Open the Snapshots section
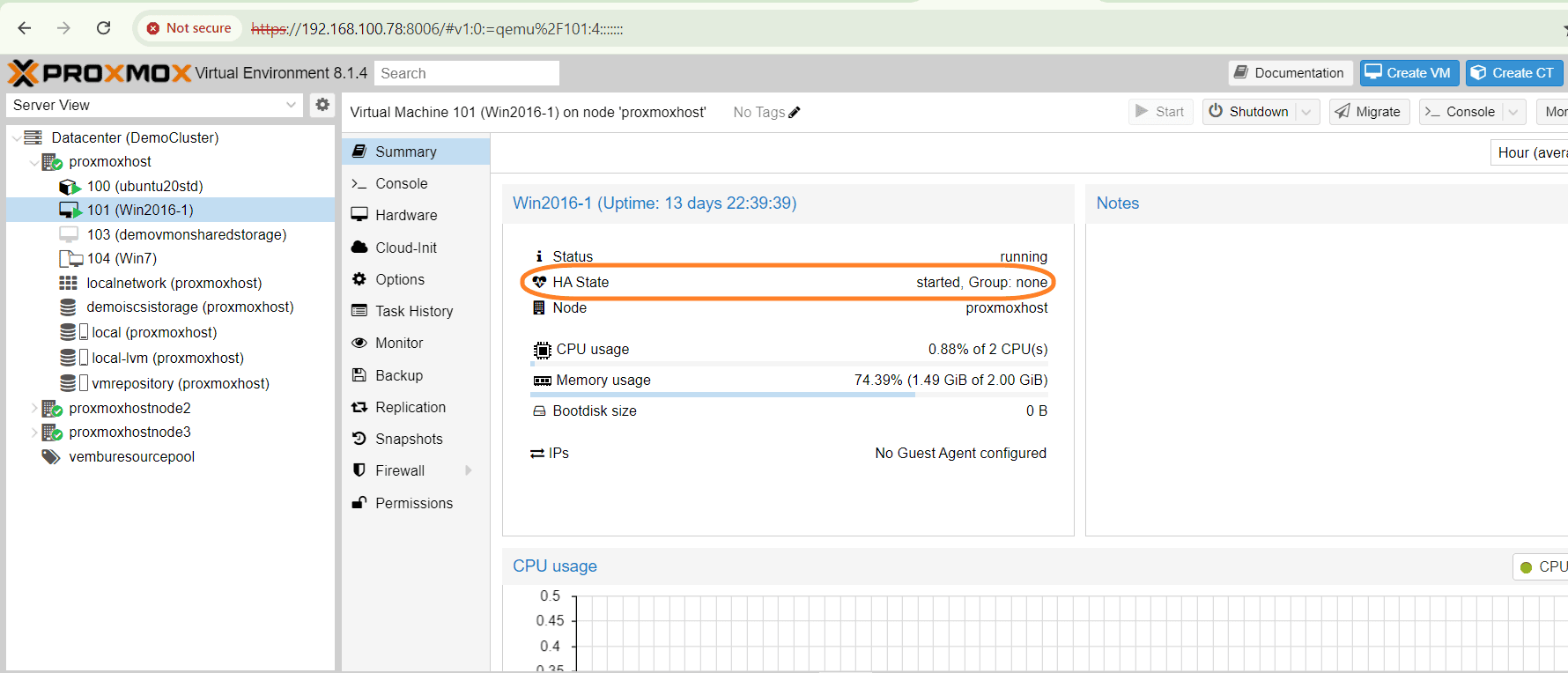 [416, 439]
